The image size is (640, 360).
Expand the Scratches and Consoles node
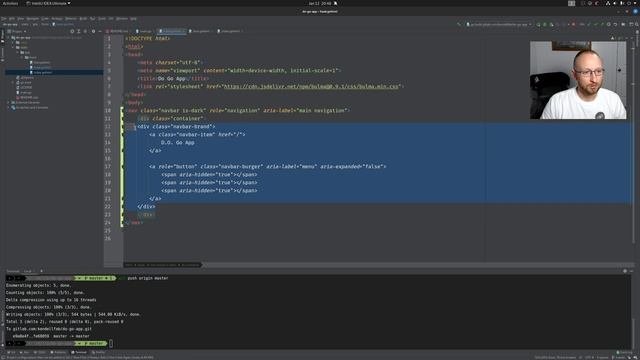pyautogui.click(x=8, y=107)
